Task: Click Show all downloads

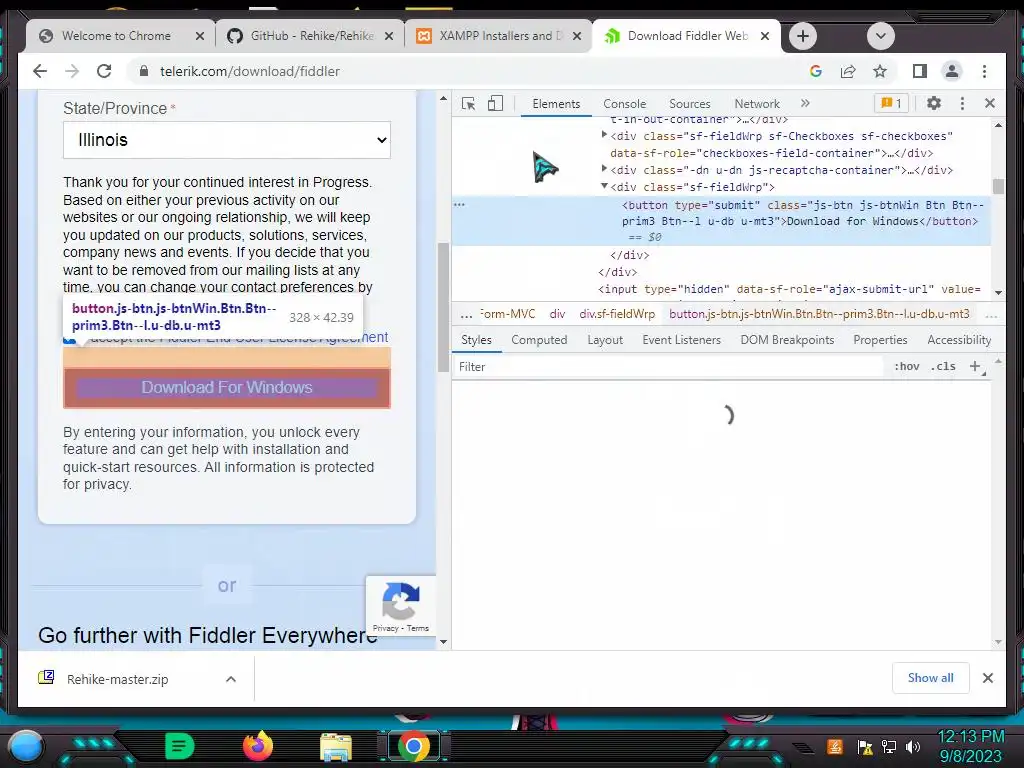Action: tap(930, 678)
